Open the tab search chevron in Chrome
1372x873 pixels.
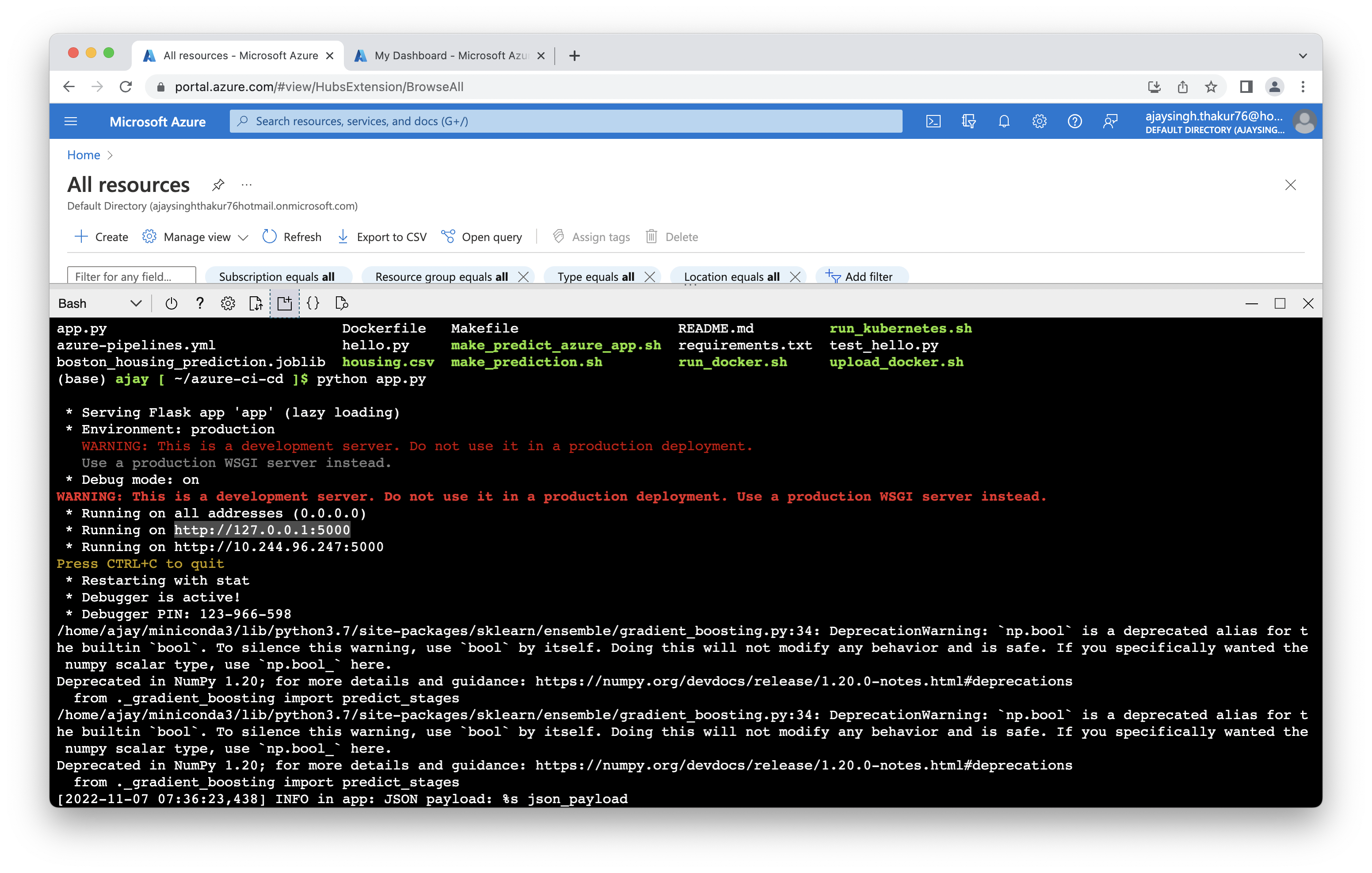click(1303, 56)
